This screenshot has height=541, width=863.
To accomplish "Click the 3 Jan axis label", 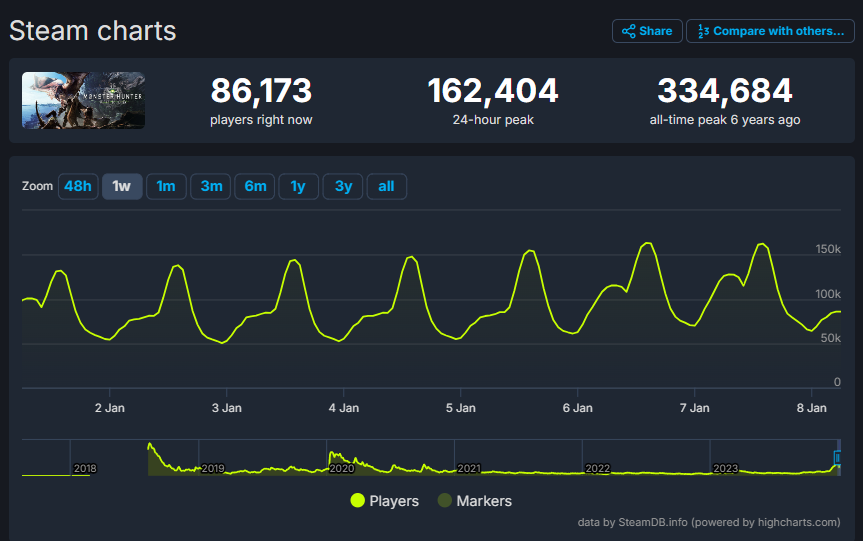I will click(x=227, y=408).
